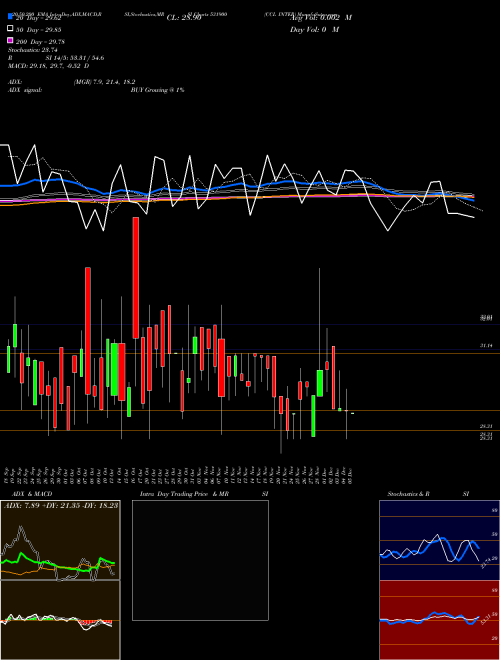
Task: Click the 'Stochastics & R' panel title
Action: [x=408, y=494]
